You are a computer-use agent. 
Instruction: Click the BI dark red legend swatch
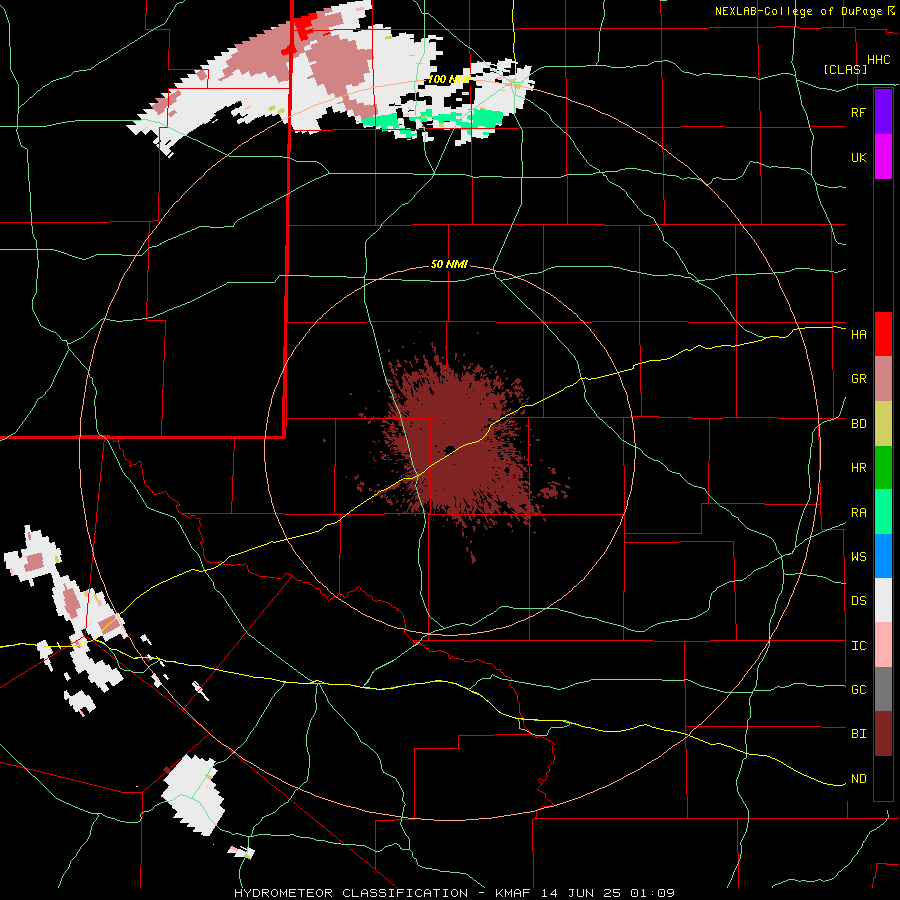pos(883,734)
